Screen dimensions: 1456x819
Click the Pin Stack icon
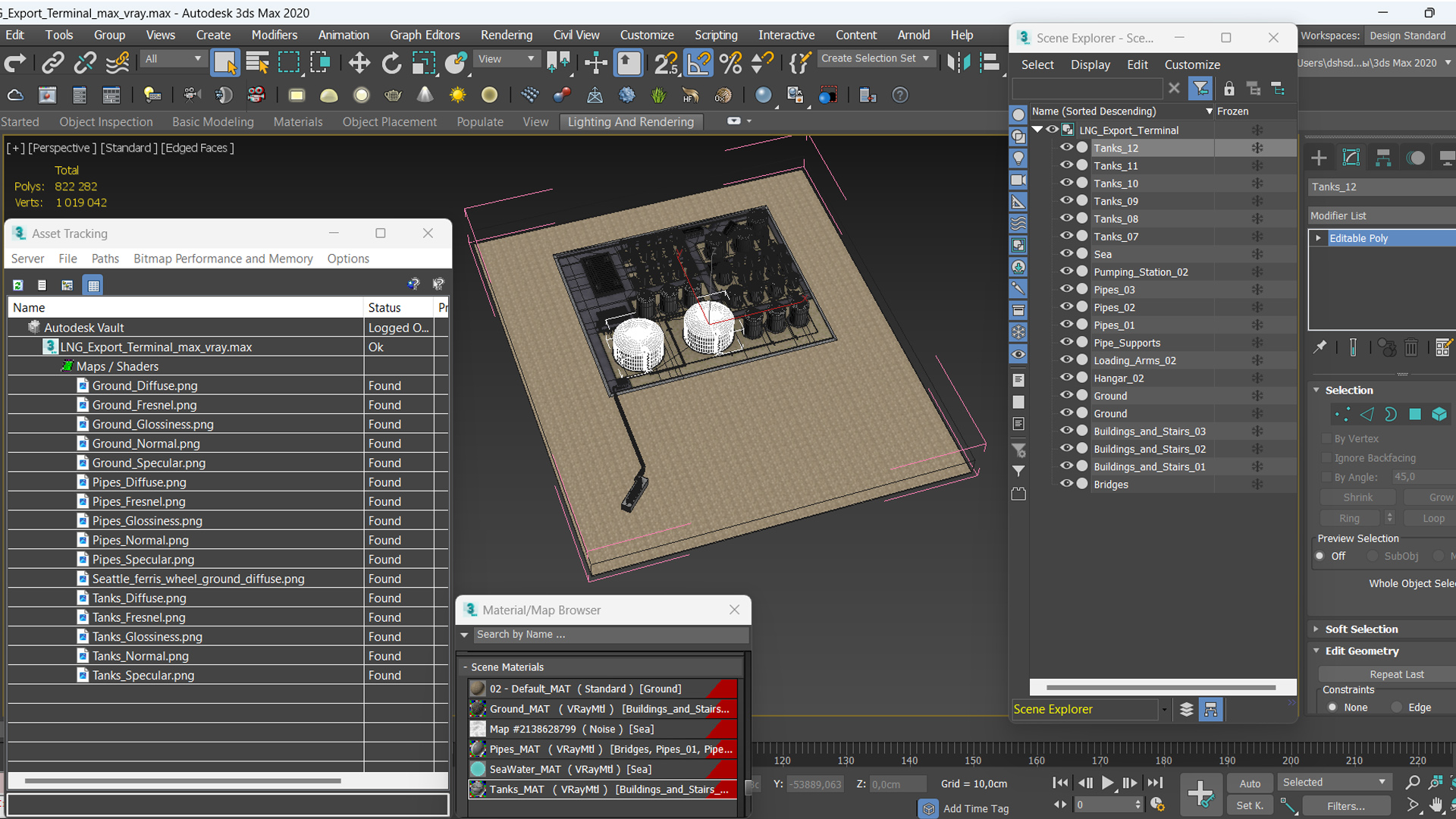point(1320,347)
